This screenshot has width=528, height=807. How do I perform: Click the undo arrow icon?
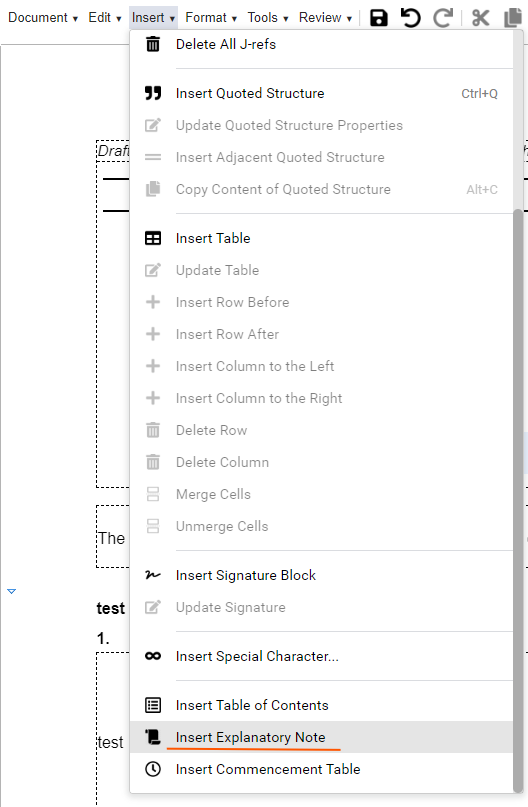411,18
